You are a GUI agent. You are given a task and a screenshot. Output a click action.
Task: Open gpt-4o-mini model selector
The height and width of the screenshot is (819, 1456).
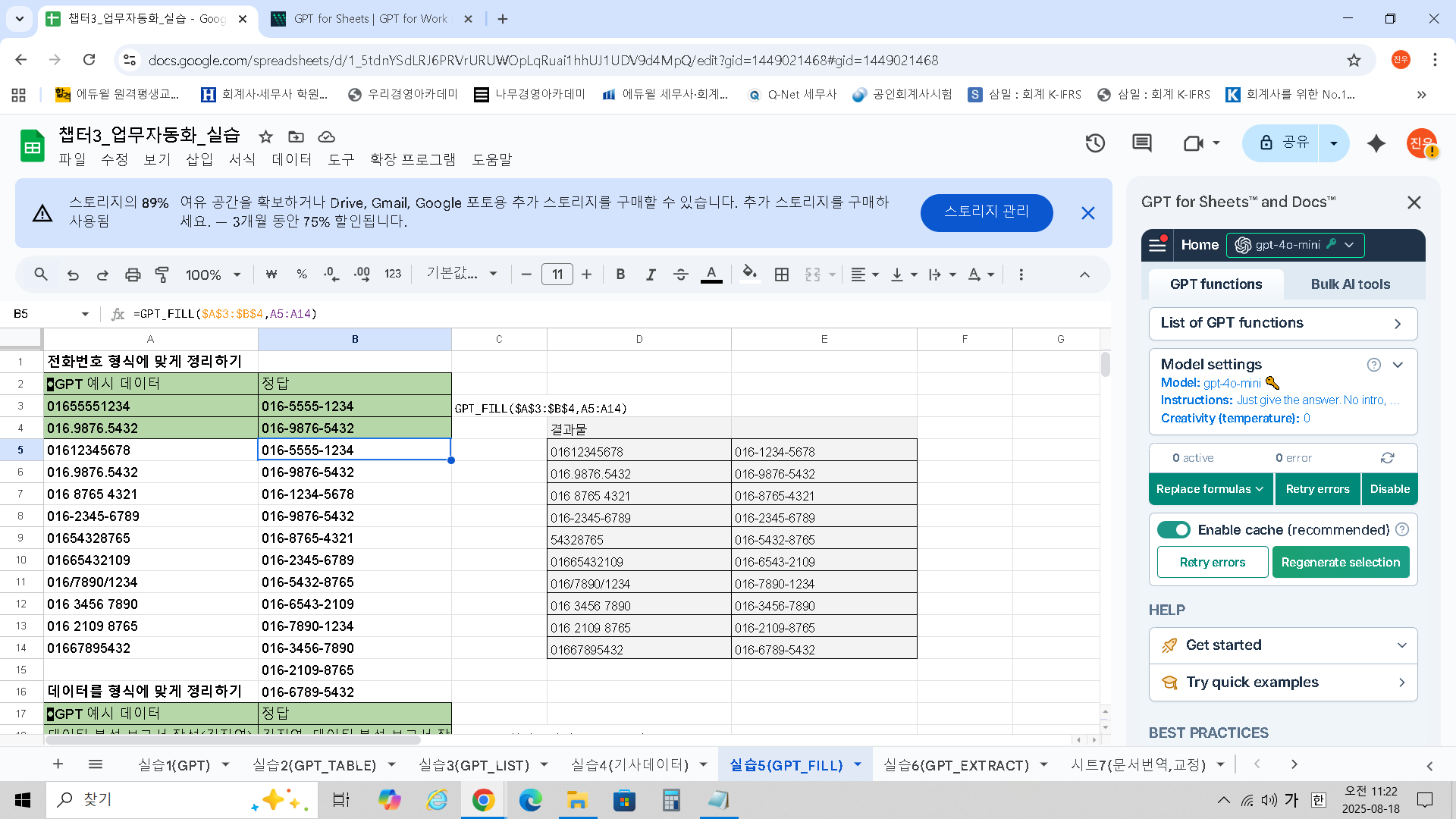click(x=1295, y=245)
